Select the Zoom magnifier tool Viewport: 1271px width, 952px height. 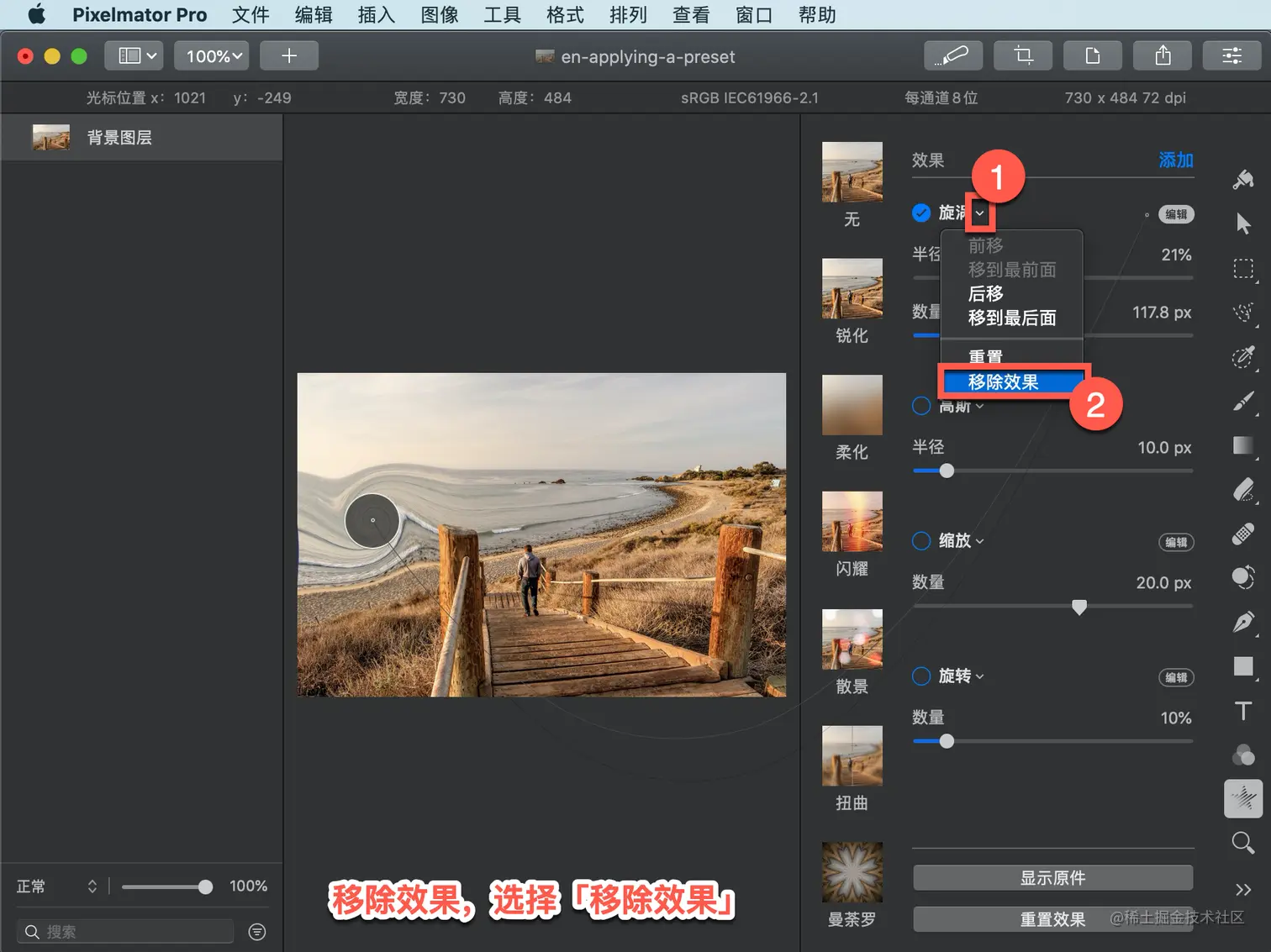tap(1243, 843)
